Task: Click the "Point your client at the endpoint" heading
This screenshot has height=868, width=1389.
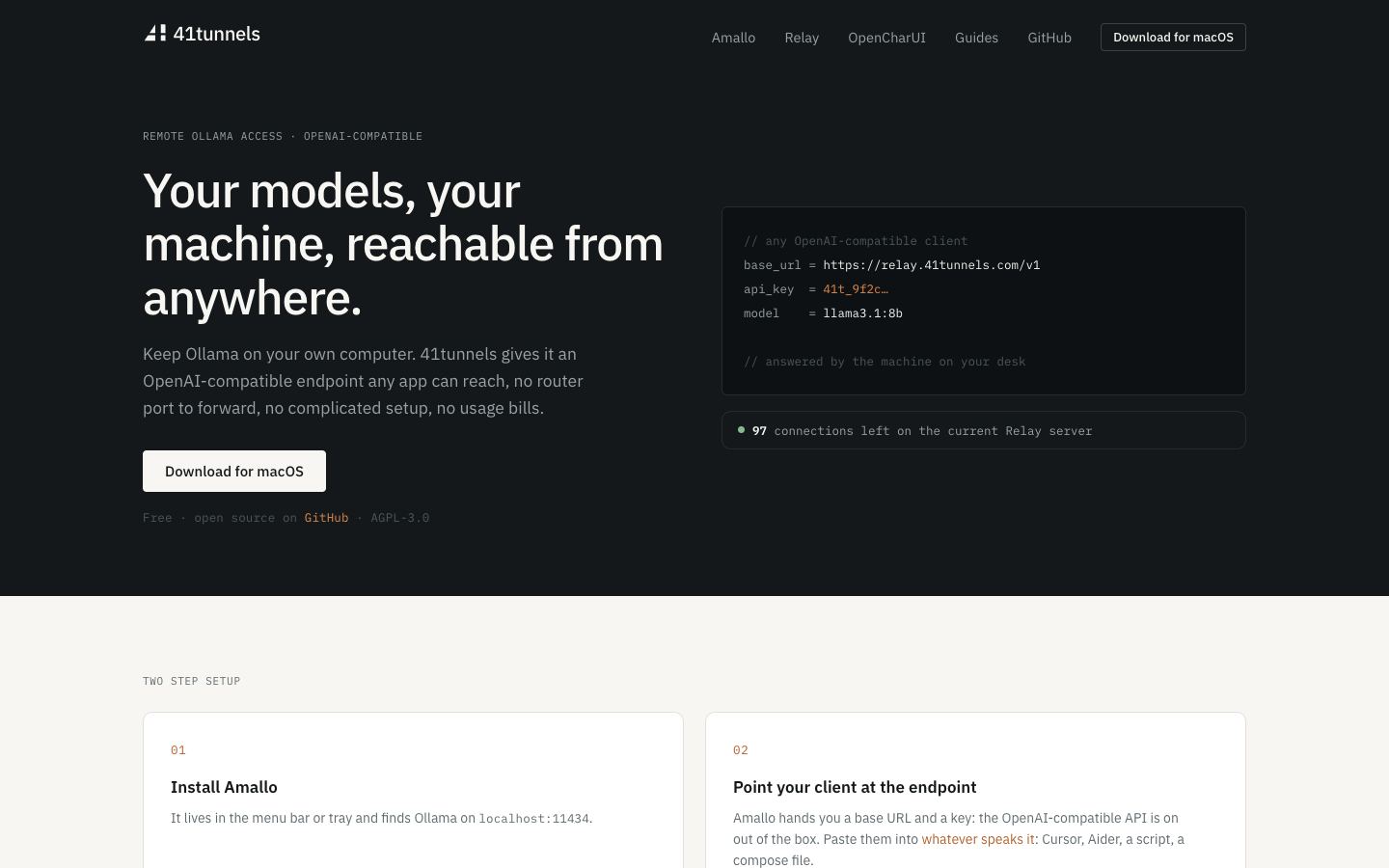Action: pyautogui.click(x=855, y=787)
